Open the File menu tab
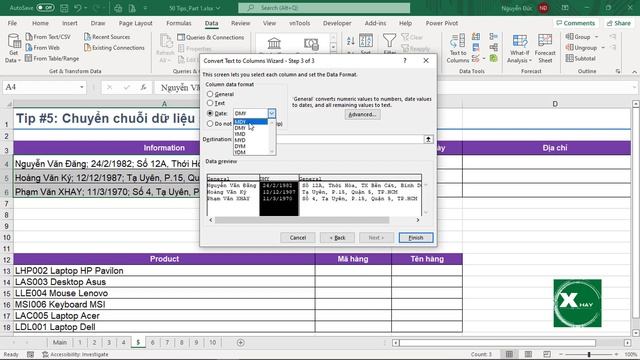This screenshot has height=360, width=640. (x=12, y=23)
